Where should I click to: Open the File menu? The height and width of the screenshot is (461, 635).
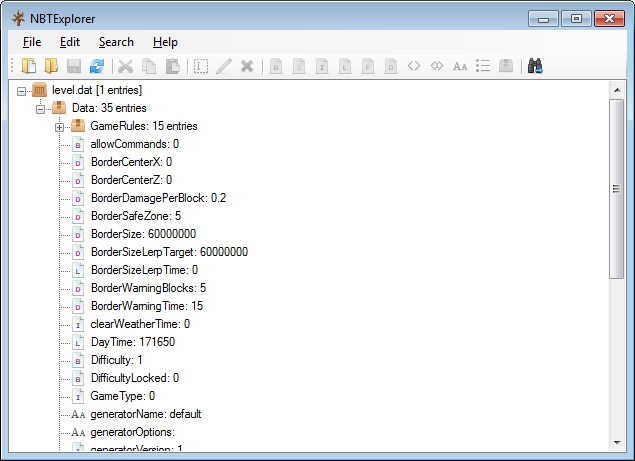32,42
